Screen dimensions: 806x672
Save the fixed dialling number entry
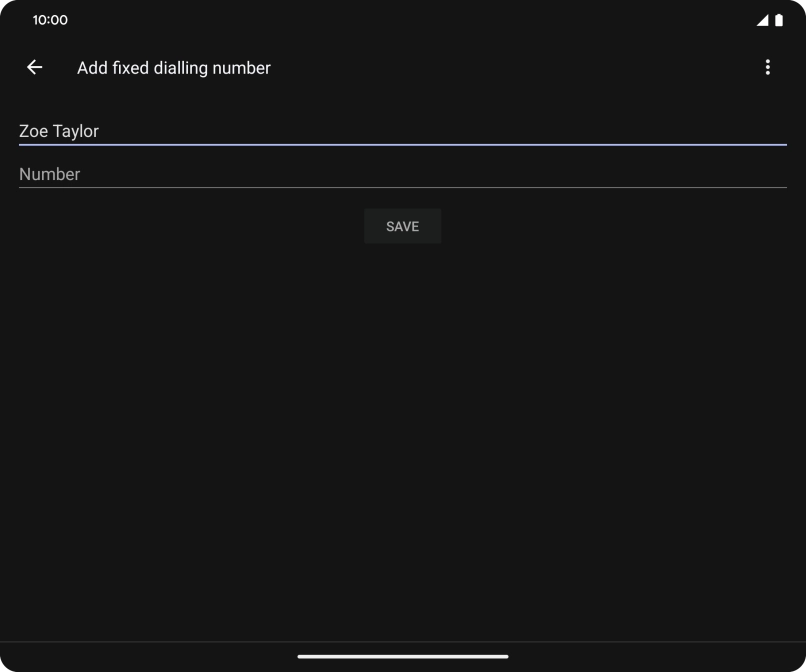pyautogui.click(x=402, y=226)
